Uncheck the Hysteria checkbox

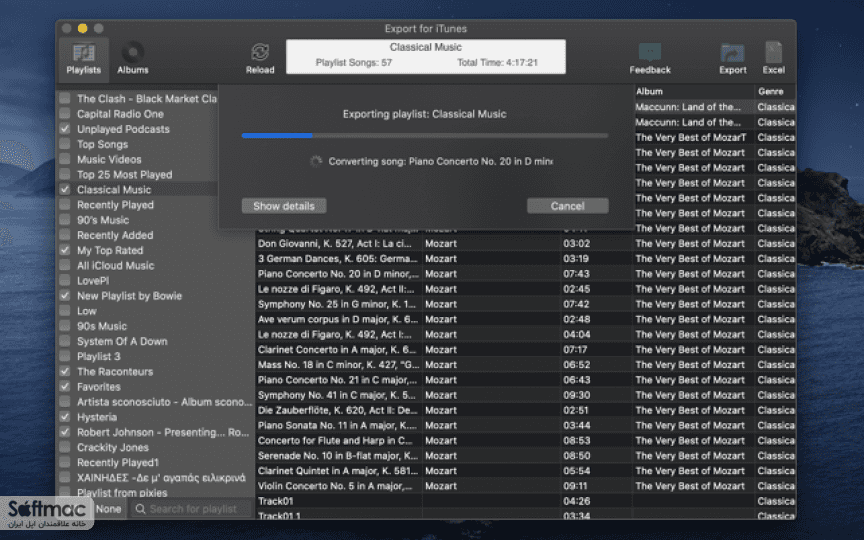click(x=65, y=417)
